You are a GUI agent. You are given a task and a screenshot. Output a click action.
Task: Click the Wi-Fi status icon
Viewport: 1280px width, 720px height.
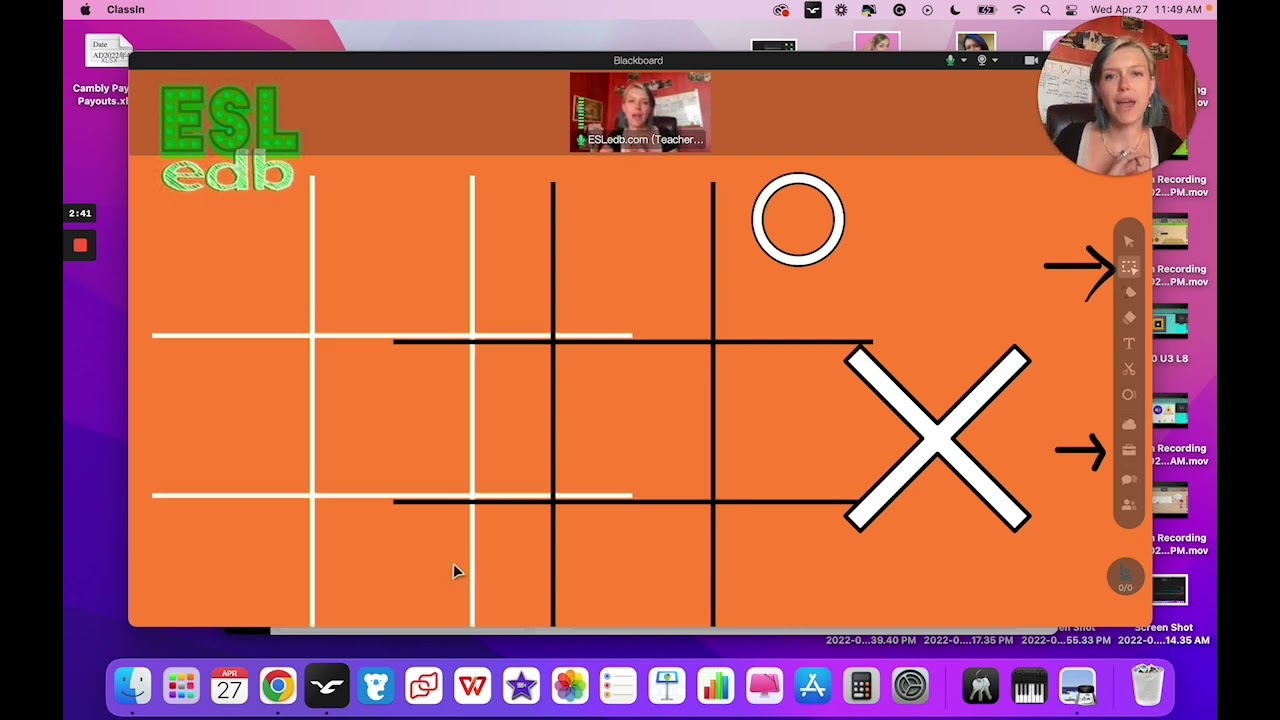(x=1018, y=9)
